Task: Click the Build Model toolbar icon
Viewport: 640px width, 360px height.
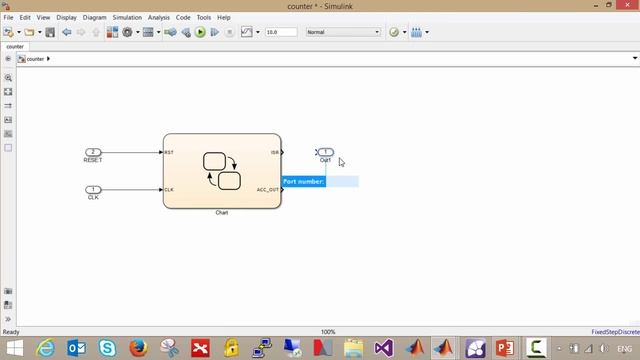Action: 416,32
